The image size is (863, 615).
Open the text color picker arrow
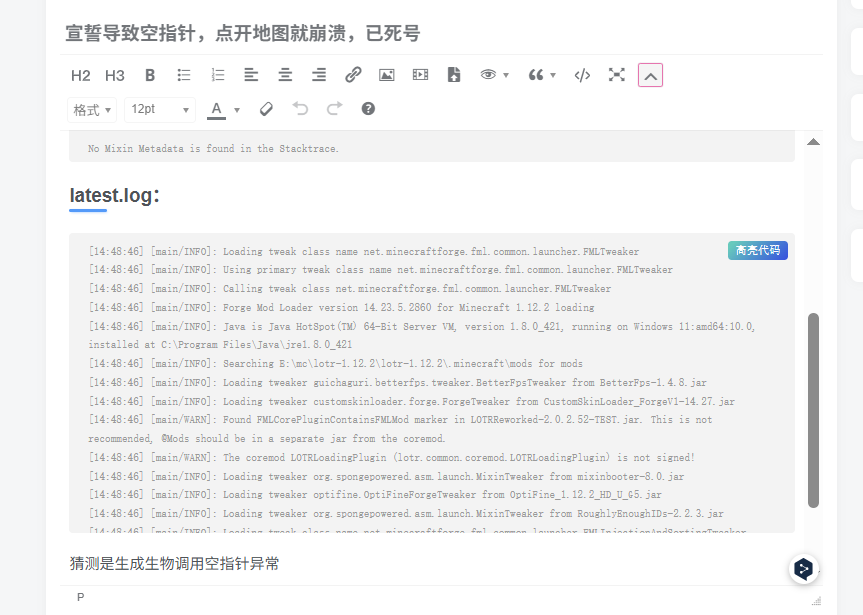237,110
